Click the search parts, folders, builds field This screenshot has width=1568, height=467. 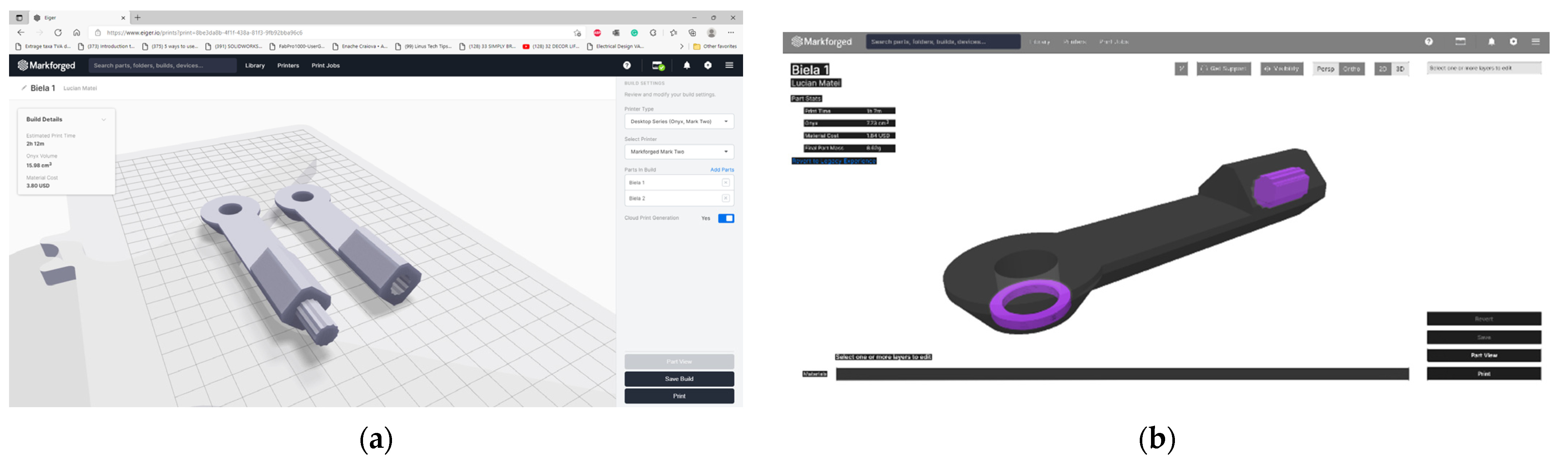(x=162, y=66)
